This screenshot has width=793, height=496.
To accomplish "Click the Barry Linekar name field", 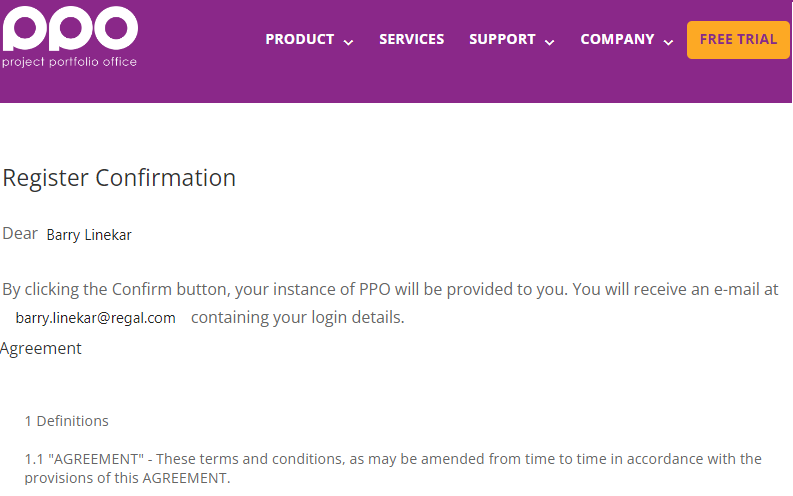I will [x=89, y=235].
